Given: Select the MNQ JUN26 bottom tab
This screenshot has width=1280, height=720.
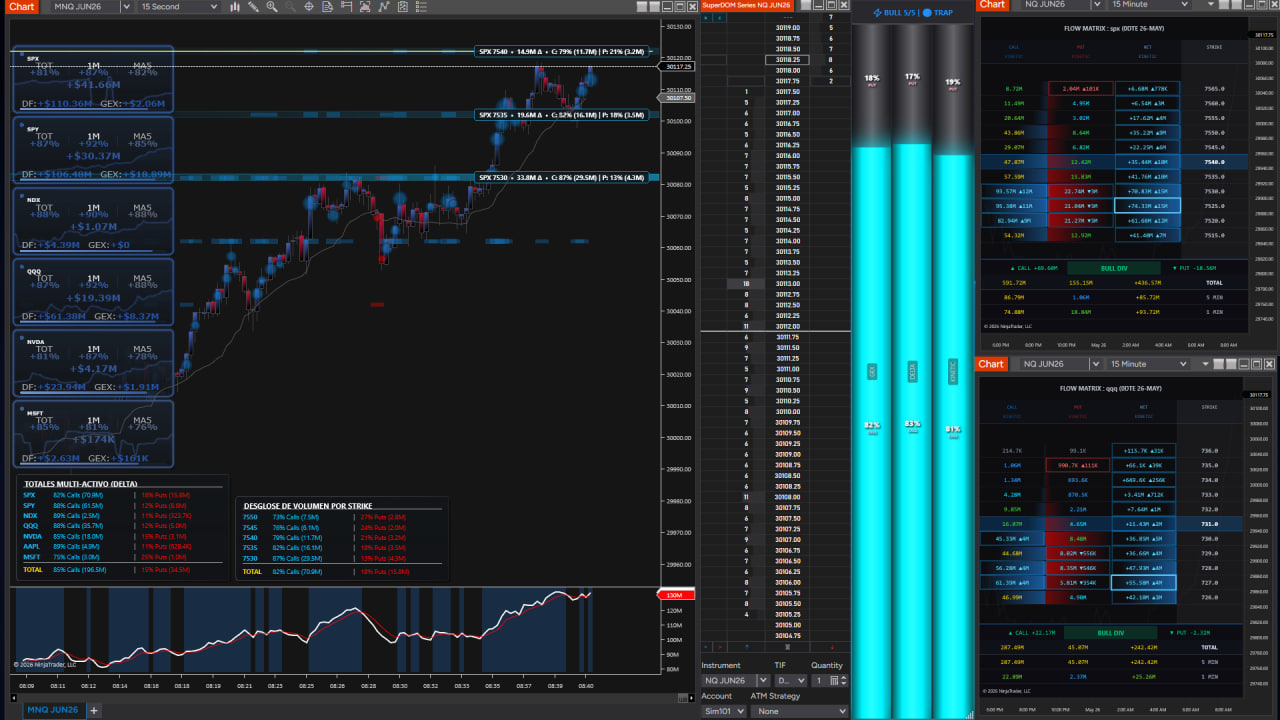Looking at the screenshot, I should point(51,710).
